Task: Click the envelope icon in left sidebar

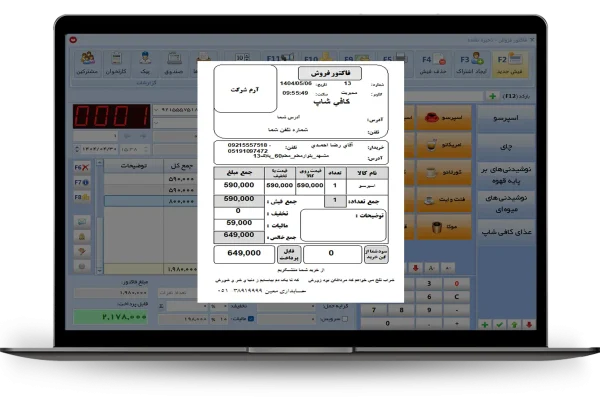Action: pos(82,221)
